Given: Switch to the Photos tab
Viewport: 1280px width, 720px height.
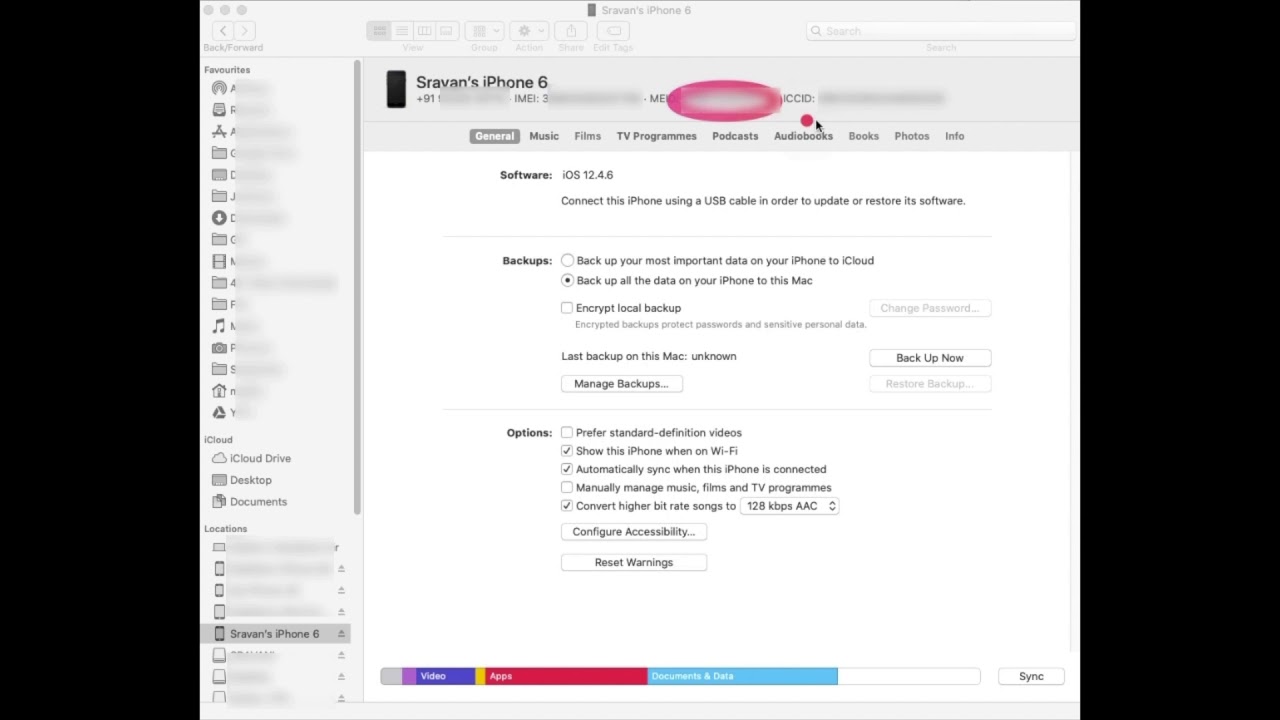Looking at the screenshot, I should pyautogui.click(x=912, y=136).
